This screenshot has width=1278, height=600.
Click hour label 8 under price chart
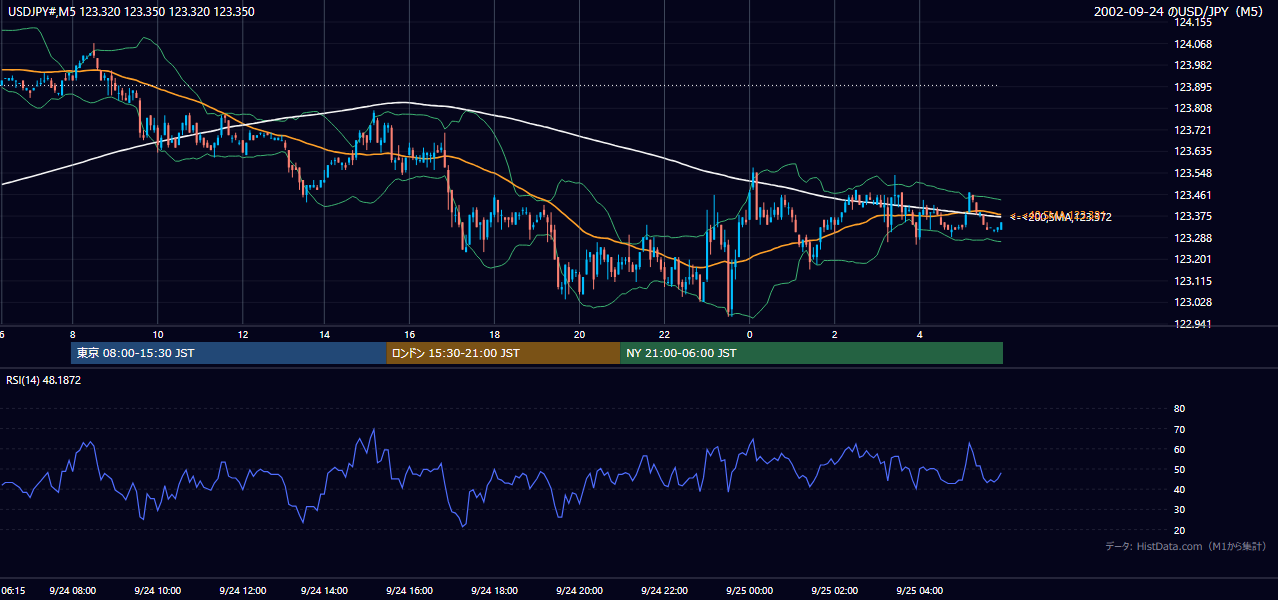[73, 334]
